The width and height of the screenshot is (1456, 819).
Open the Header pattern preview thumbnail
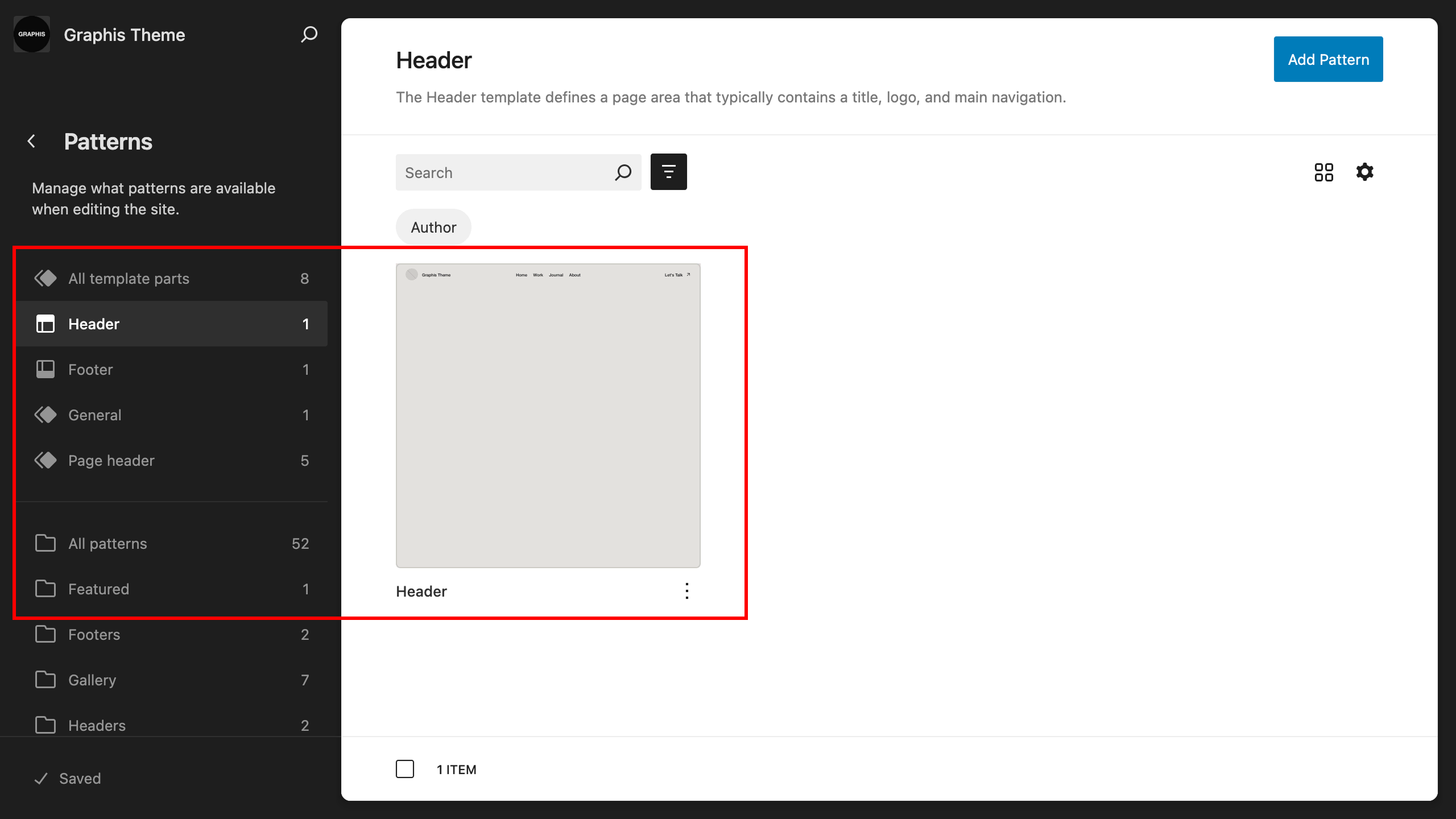(x=548, y=415)
